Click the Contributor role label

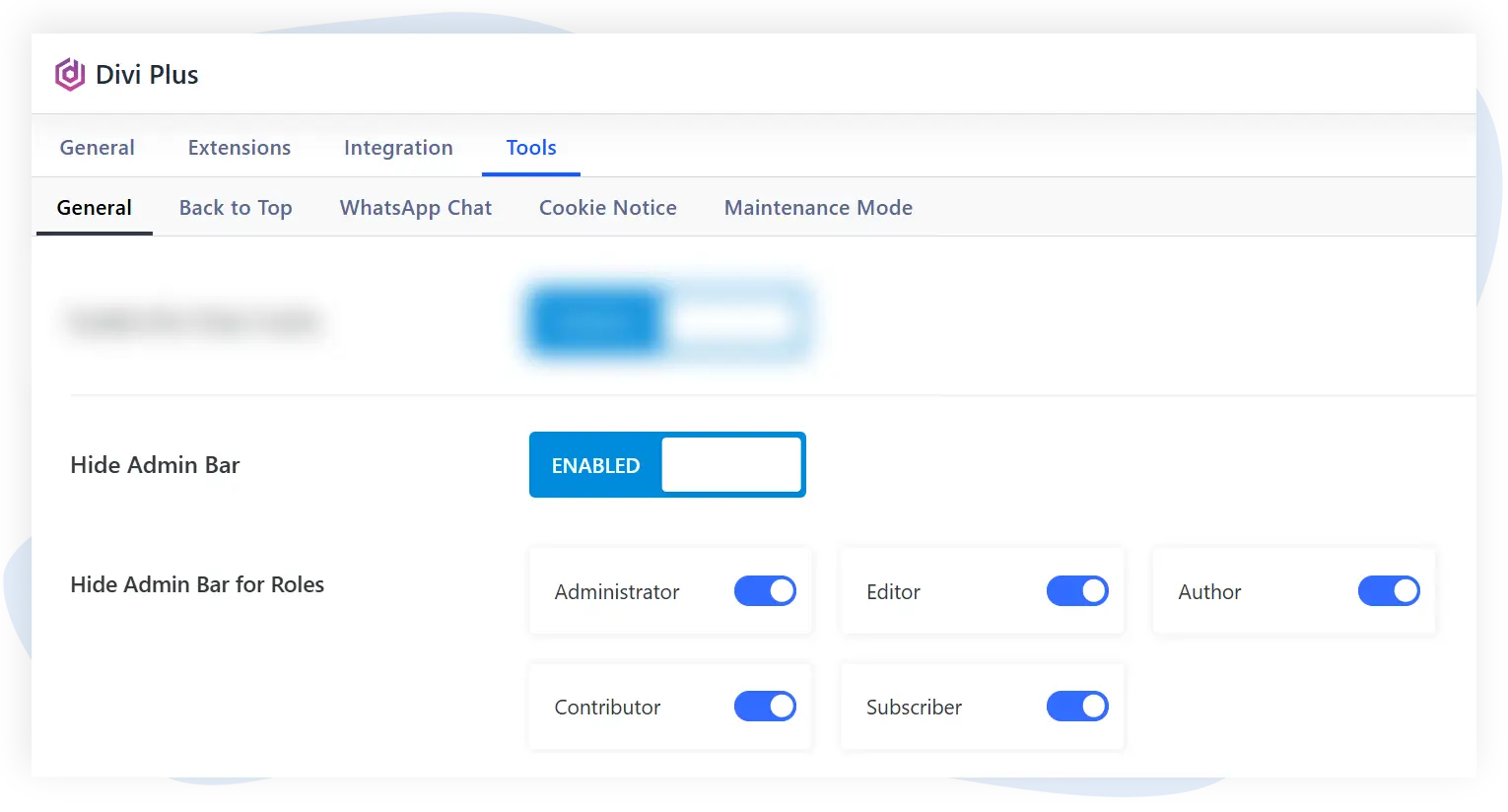[607, 708]
